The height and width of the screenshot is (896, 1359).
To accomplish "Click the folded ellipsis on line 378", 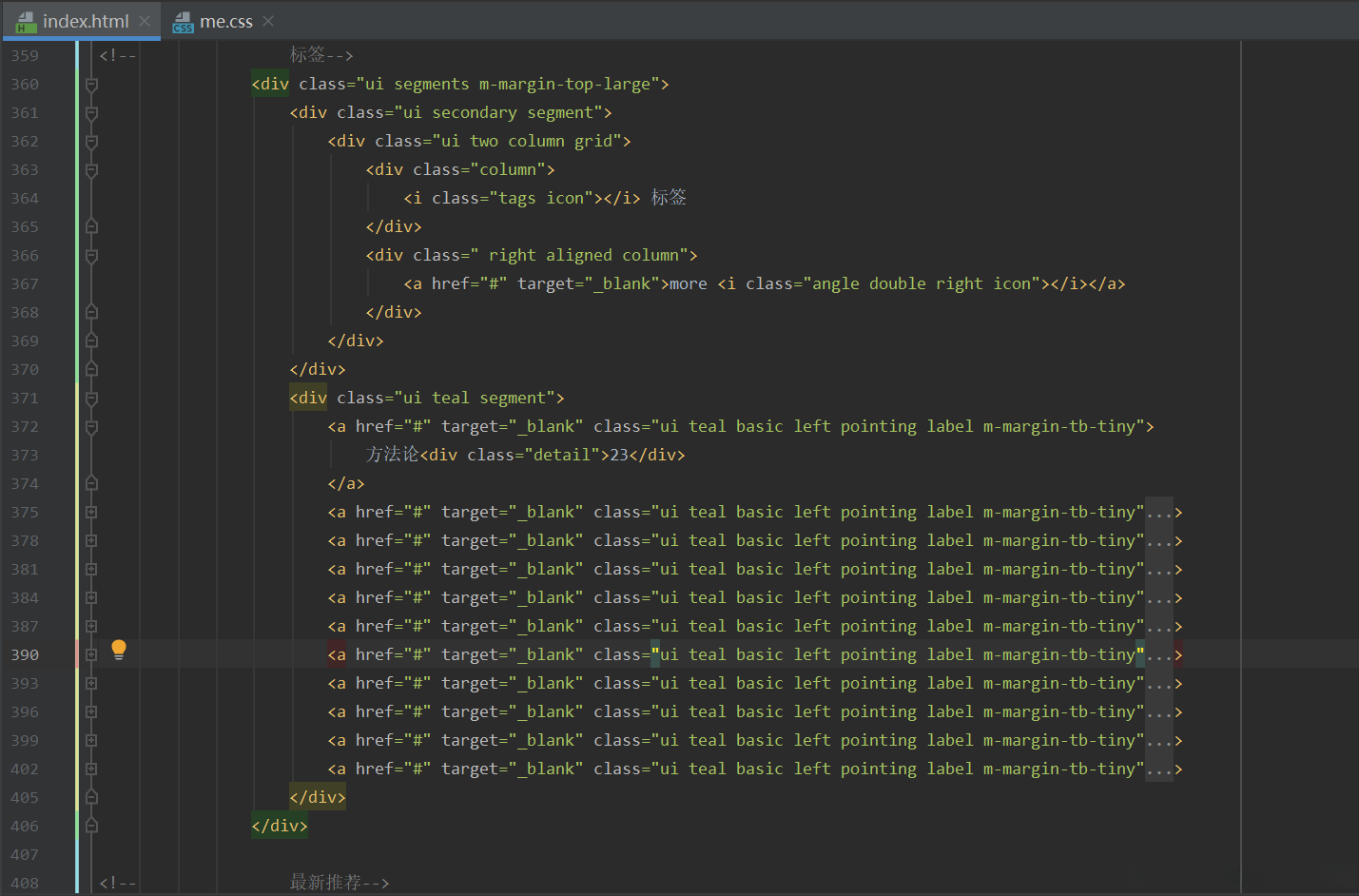I will pos(1158,541).
